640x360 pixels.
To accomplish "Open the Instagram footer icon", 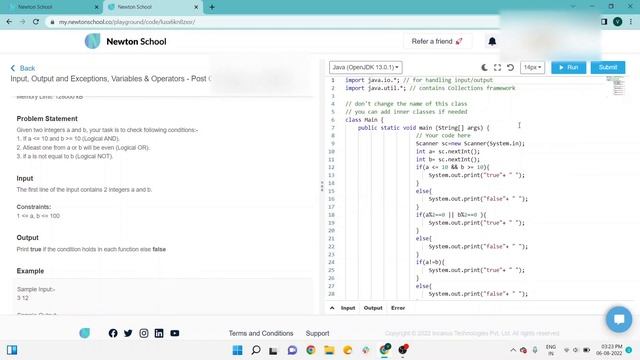I will tap(144, 333).
